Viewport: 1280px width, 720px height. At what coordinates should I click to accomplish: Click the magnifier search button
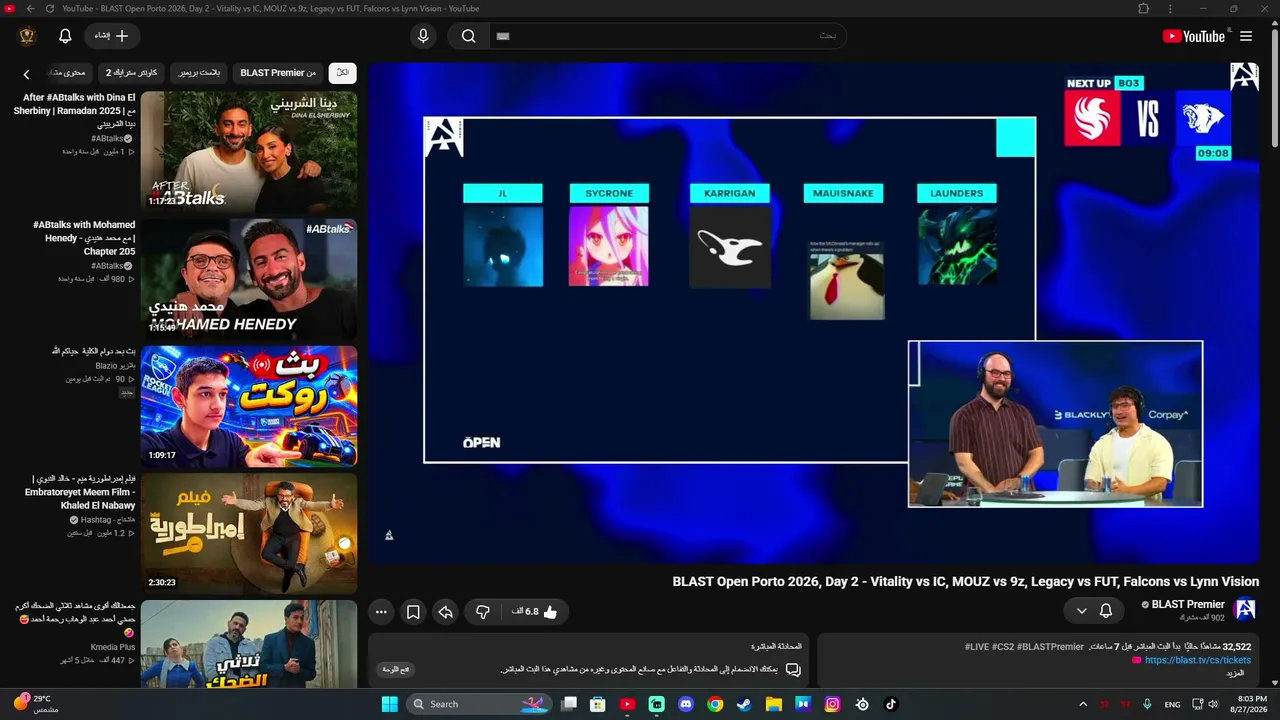click(x=468, y=36)
